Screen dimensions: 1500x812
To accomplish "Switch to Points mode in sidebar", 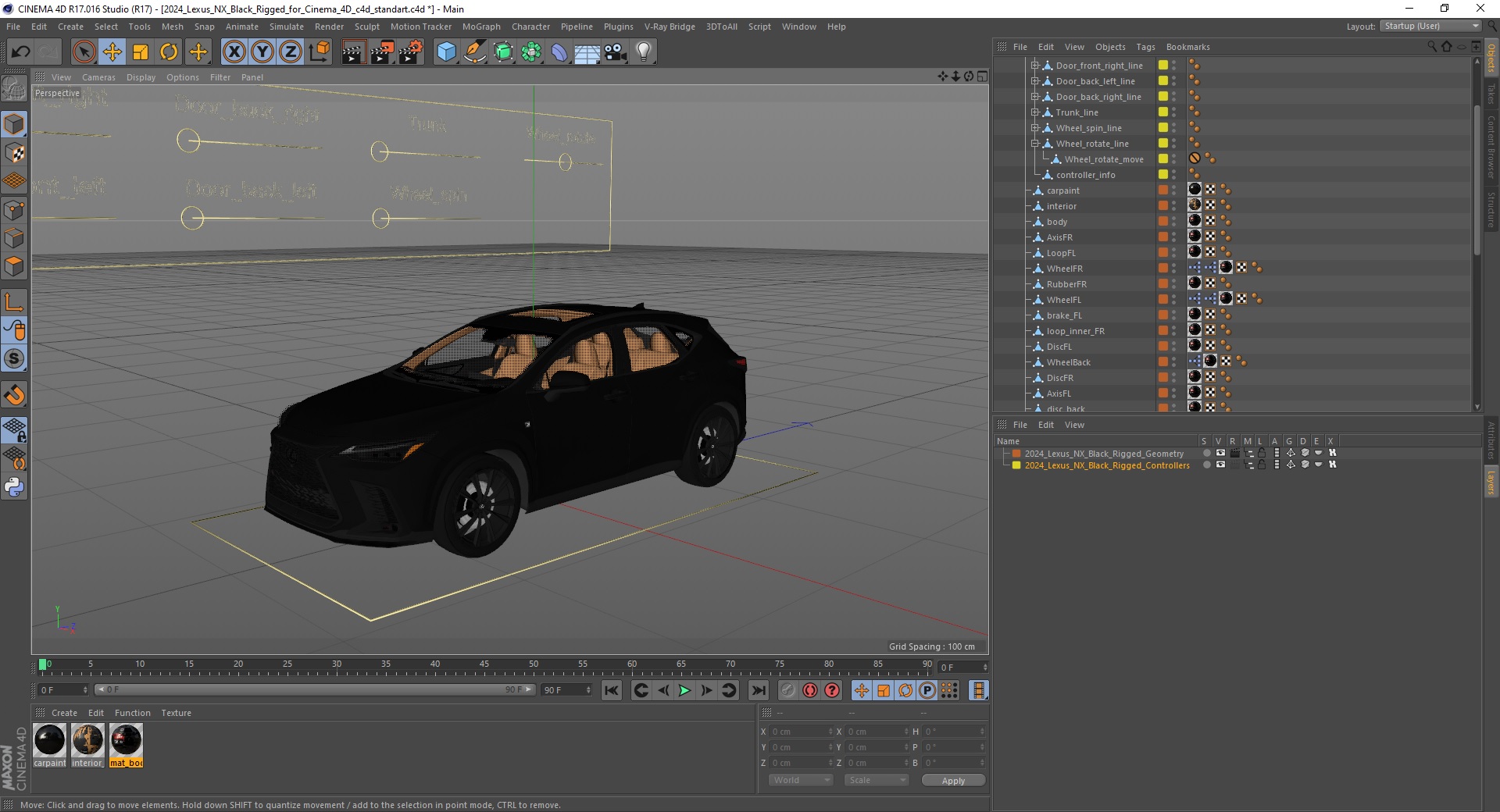I will coord(14,210).
